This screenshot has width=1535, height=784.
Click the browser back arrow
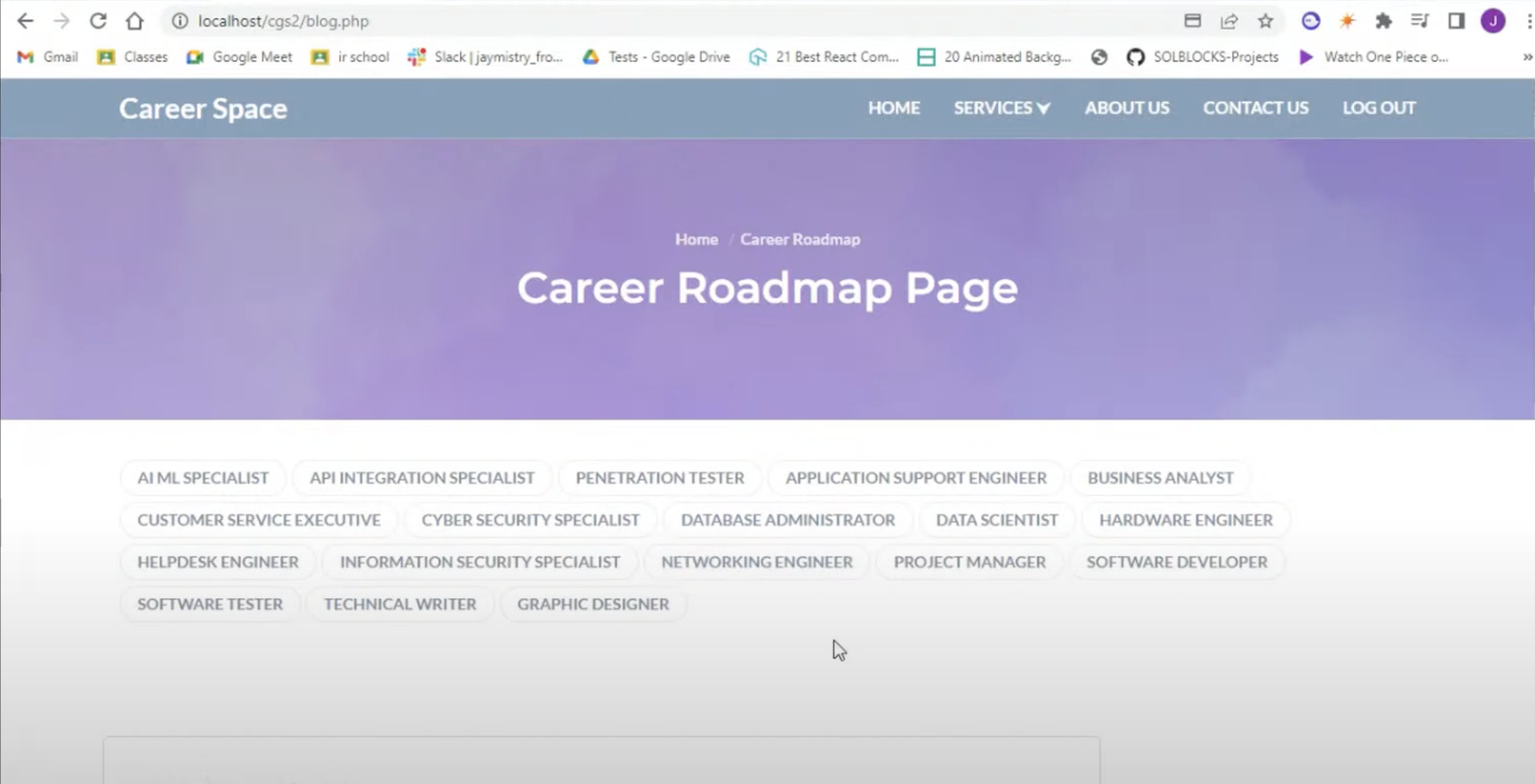click(x=25, y=21)
